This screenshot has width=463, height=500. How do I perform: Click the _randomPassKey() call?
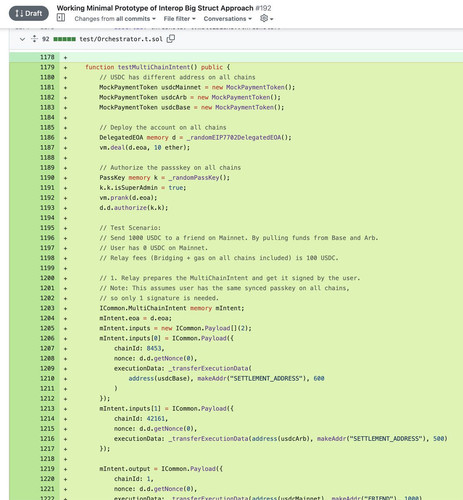pyautogui.click(x=199, y=177)
